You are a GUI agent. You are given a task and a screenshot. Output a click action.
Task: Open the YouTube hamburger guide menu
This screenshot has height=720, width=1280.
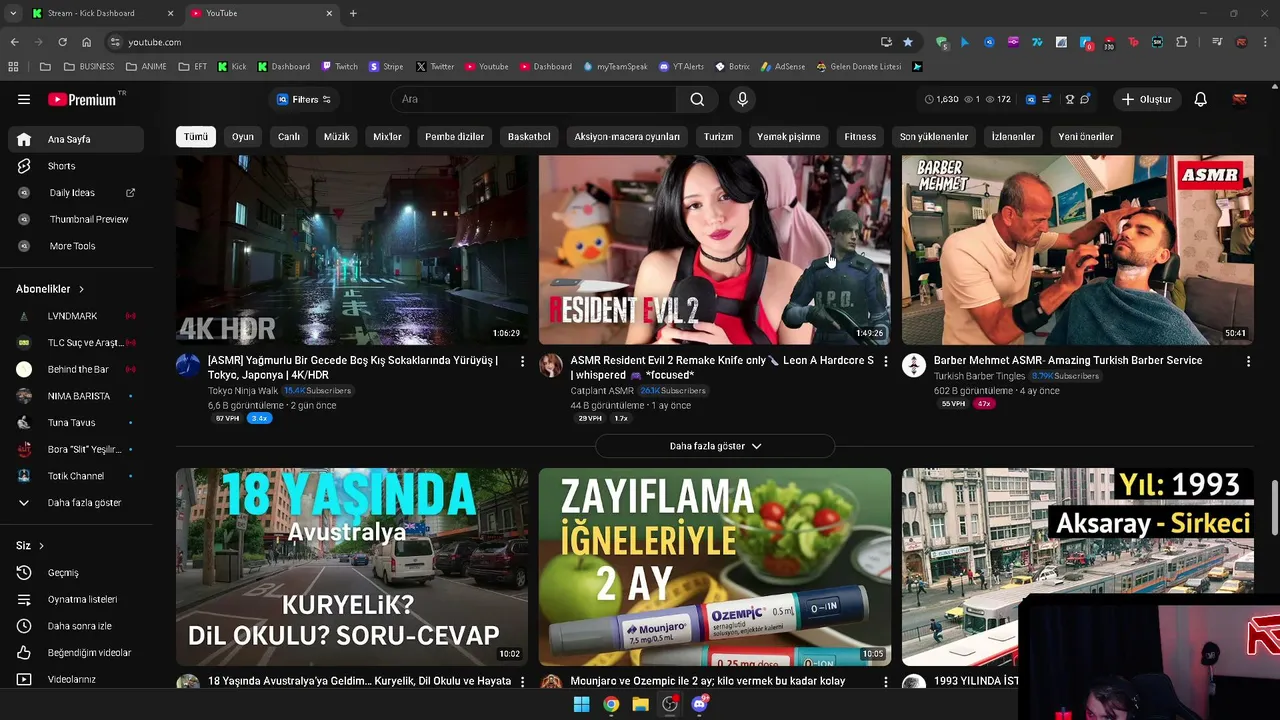click(x=24, y=99)
